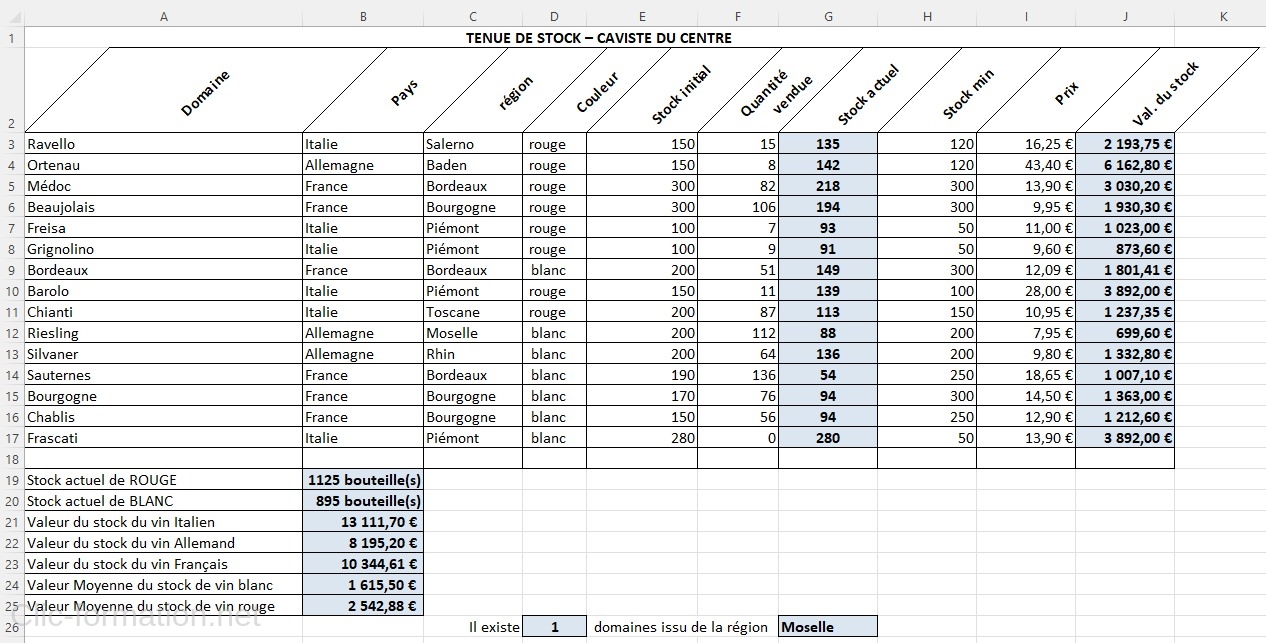The height and width of the screenshot is (643, 1266).
Task: Select column header G
Action: point(828,16)
